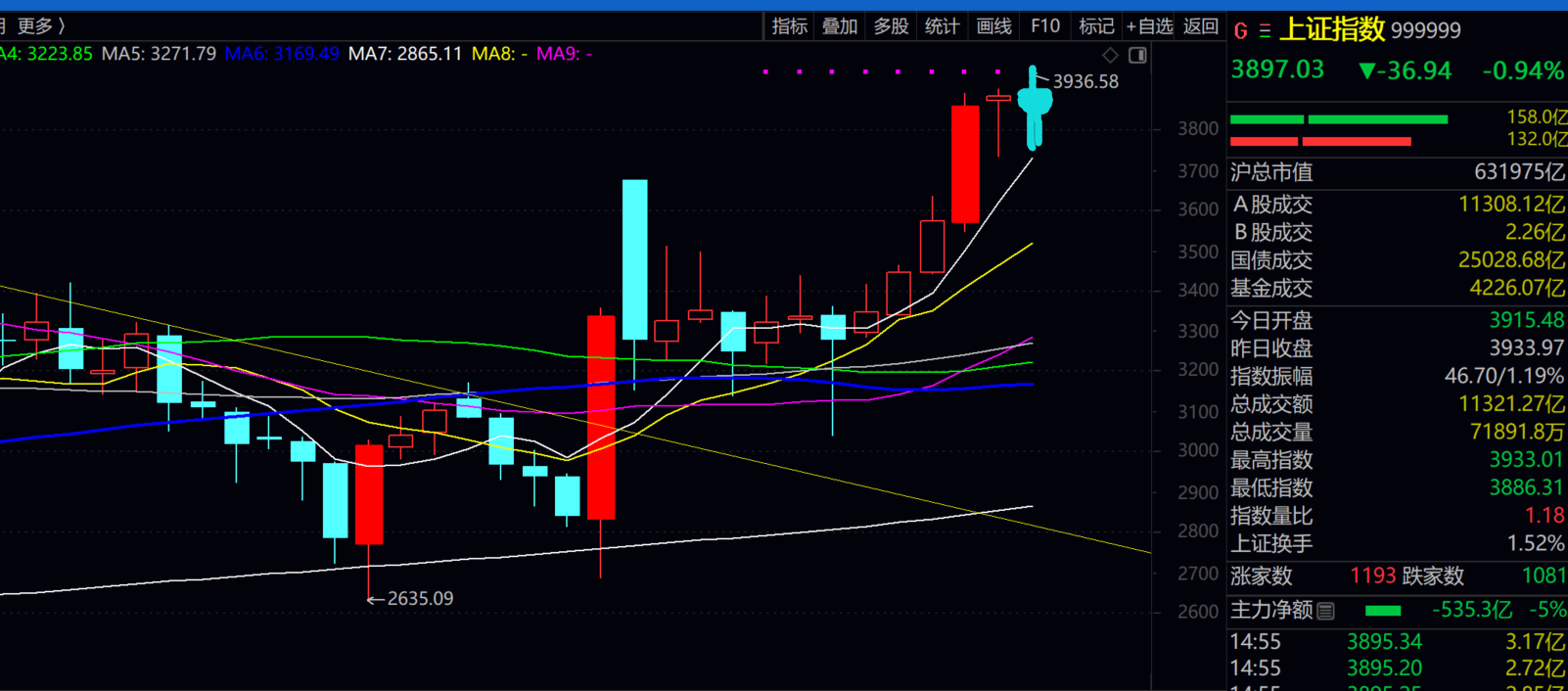
Task: Open the 主力净额 details list icon
Action: [x=1326, y=612]
